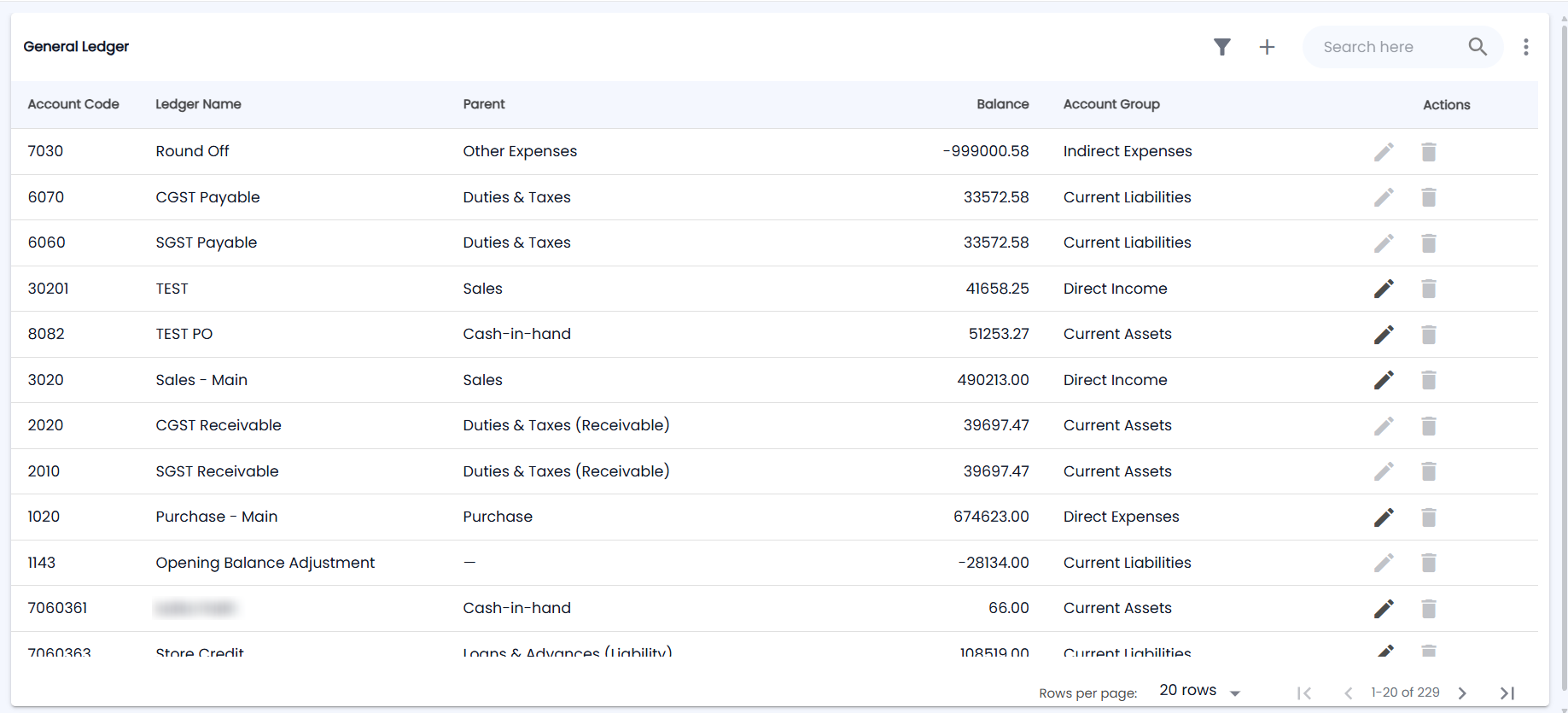Click account code 30201
The image size is (1568, 713).
tap(48, 289)
